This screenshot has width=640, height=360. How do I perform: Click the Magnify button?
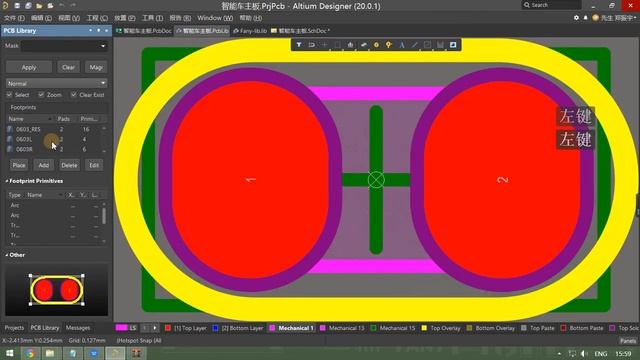tap(96, 67)
